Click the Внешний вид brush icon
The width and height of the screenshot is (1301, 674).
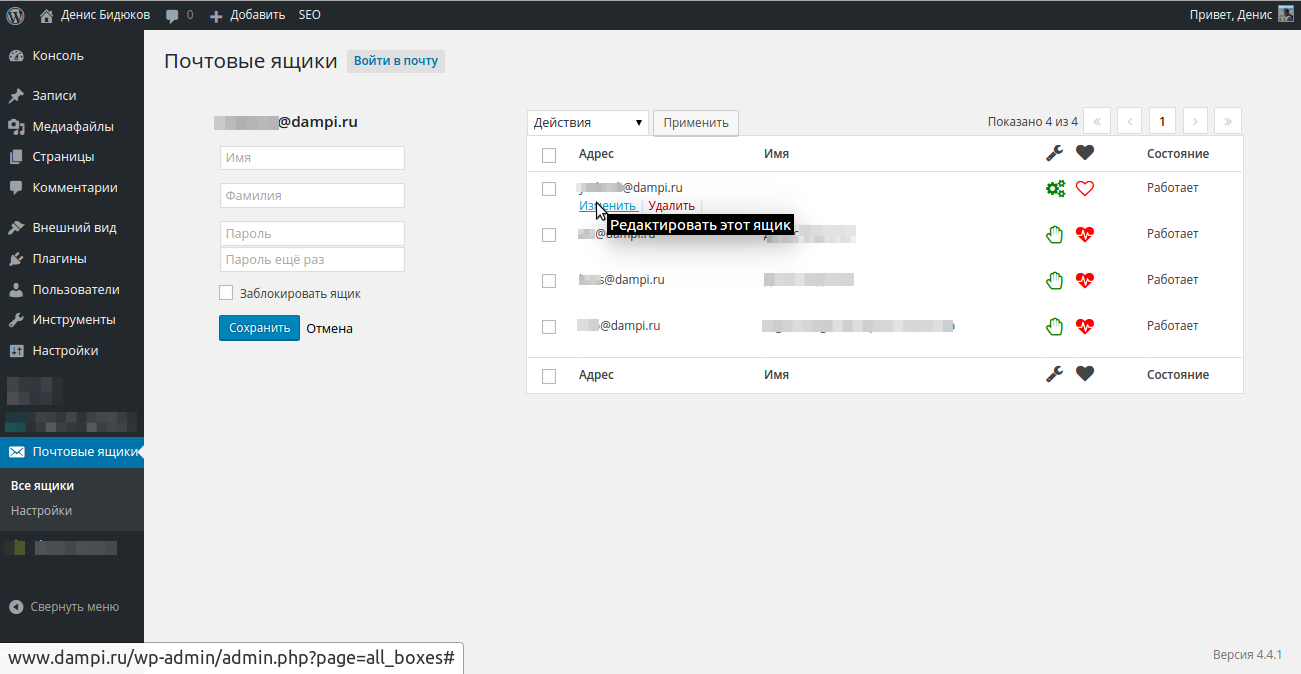pos(16,228)
